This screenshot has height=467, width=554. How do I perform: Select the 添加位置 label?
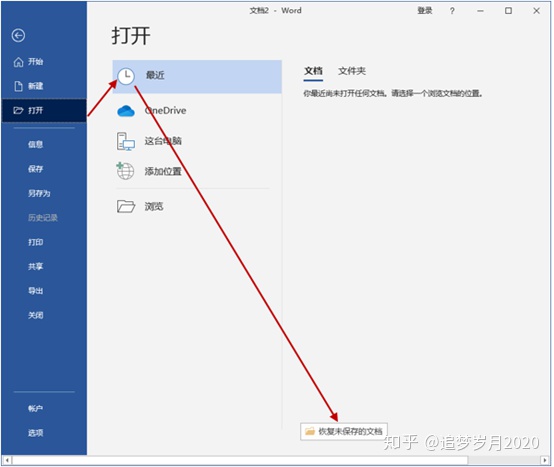click(163, 171)
